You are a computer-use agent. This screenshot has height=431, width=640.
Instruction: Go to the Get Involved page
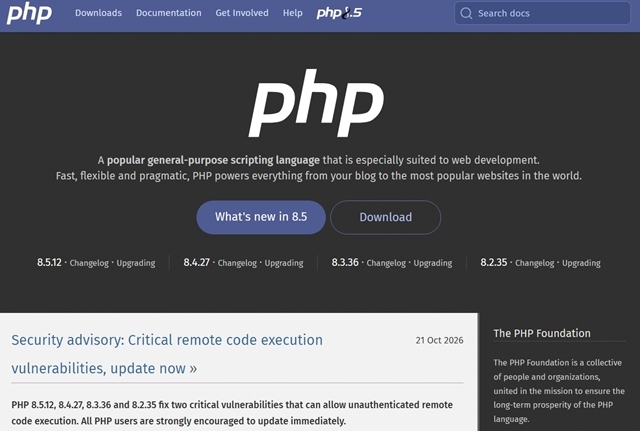click(x=242, y=13)
